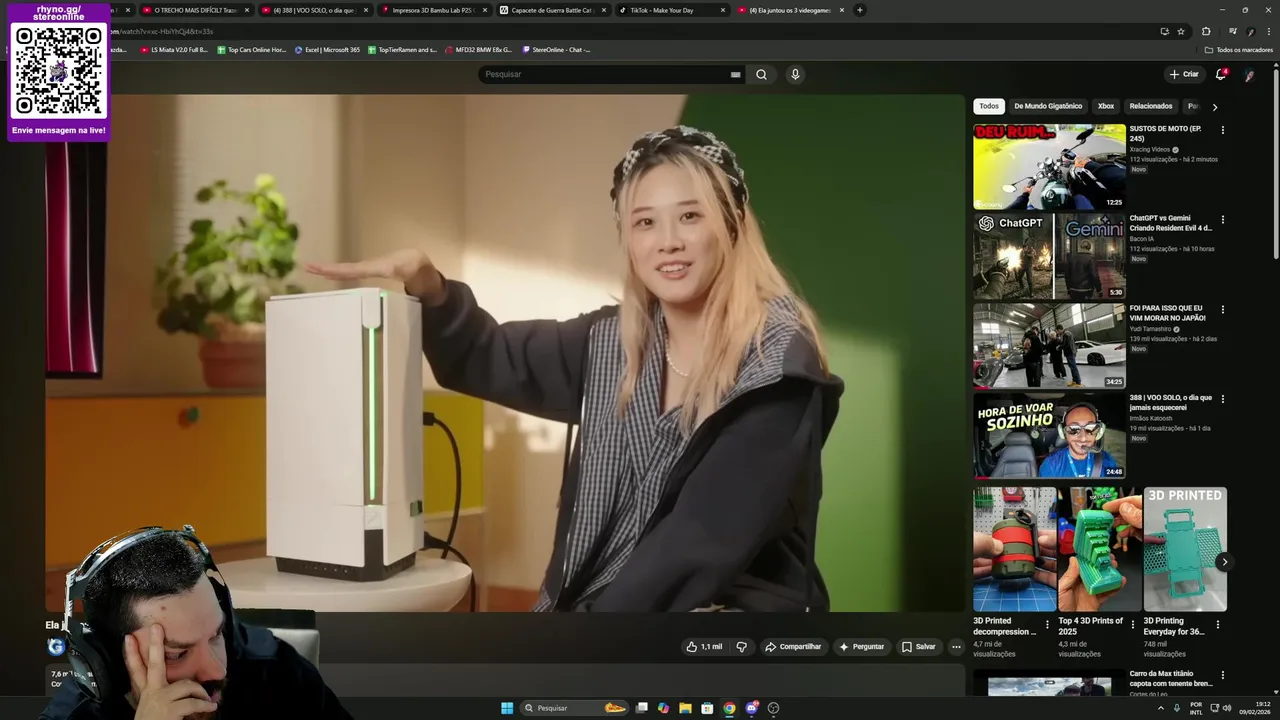Switch to Chrome via taskbar icon
This screenshot has width=1280, height=720.
click(x=729, y=708)
